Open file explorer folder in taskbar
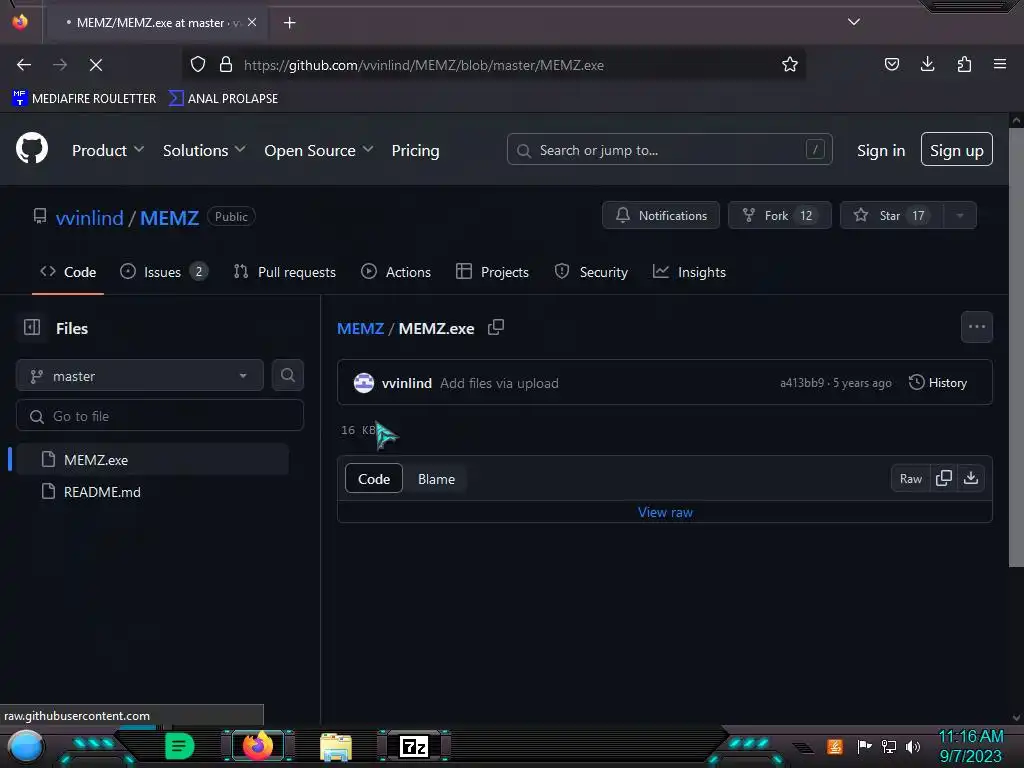 (336, 747)
